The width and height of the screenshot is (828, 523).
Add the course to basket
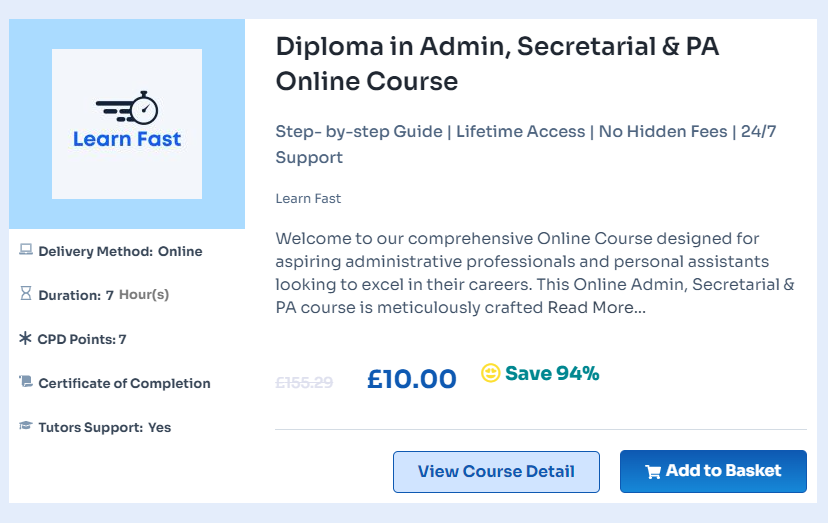click(713, 471)
